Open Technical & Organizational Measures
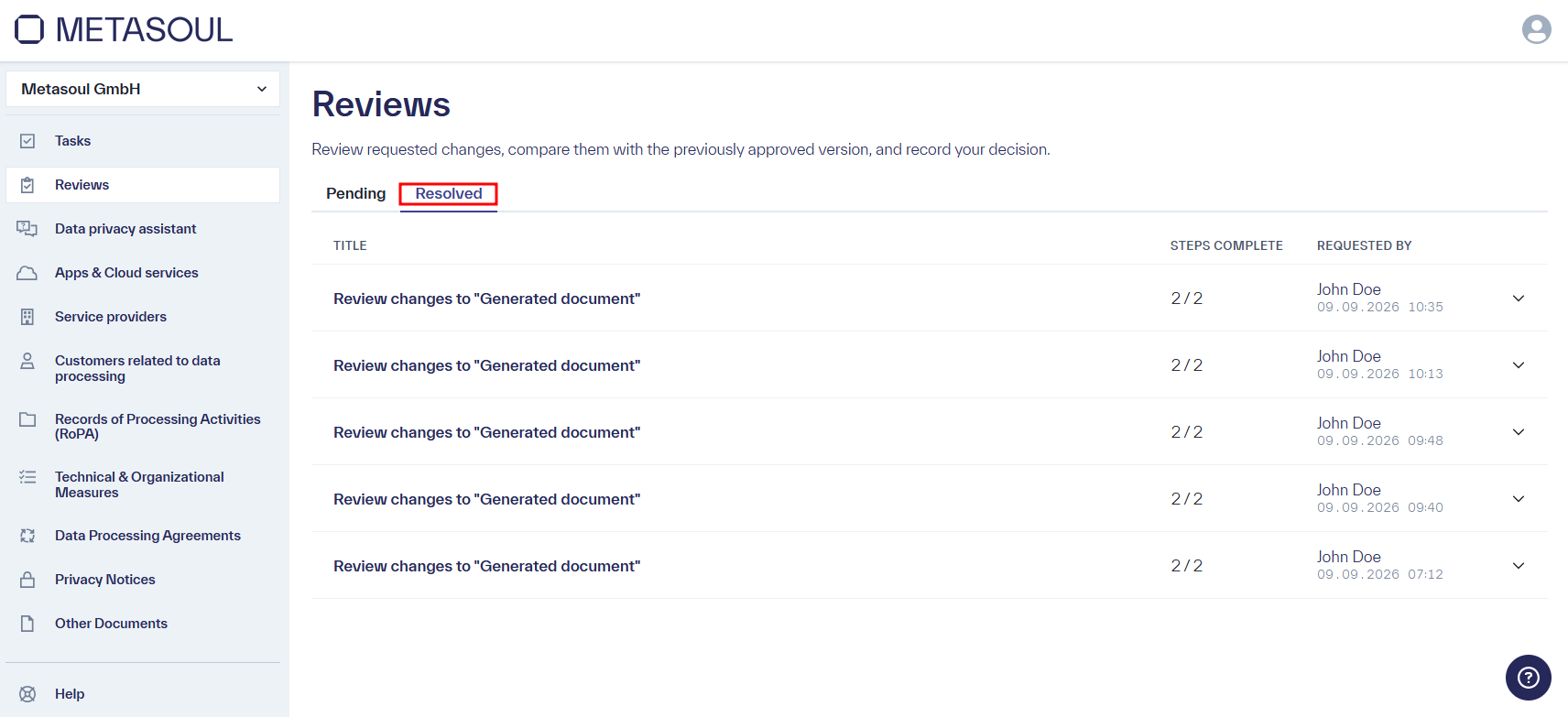1568x717 pixels. pos(143,484)
